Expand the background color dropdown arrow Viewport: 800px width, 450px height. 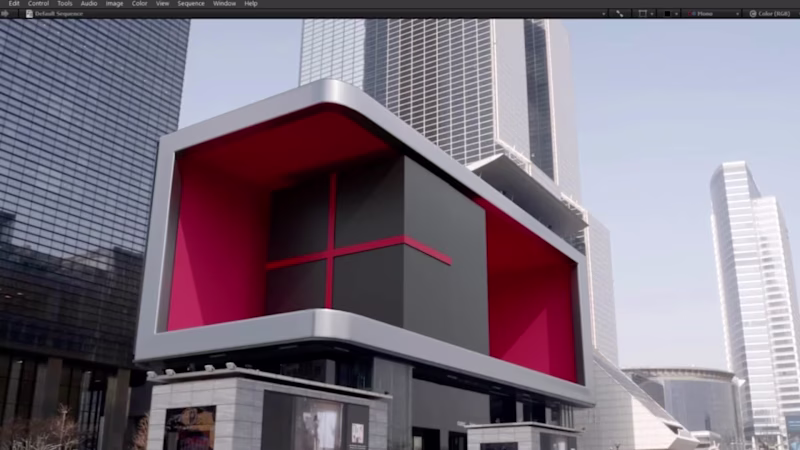point(677,14)
